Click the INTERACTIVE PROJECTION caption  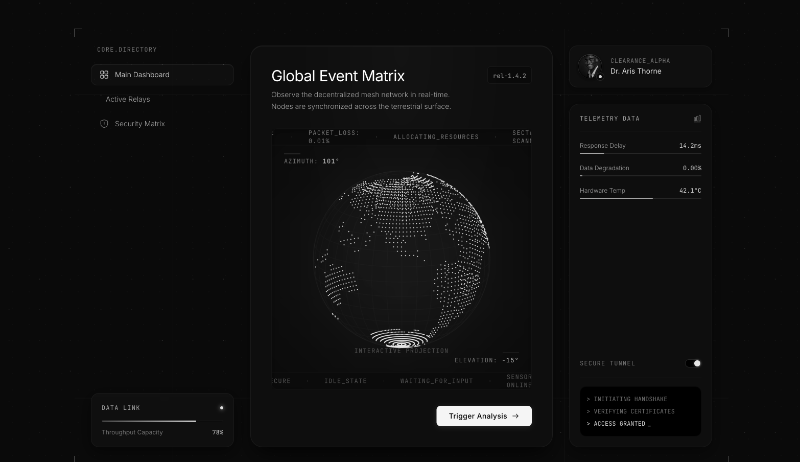[x=402, y=351]
